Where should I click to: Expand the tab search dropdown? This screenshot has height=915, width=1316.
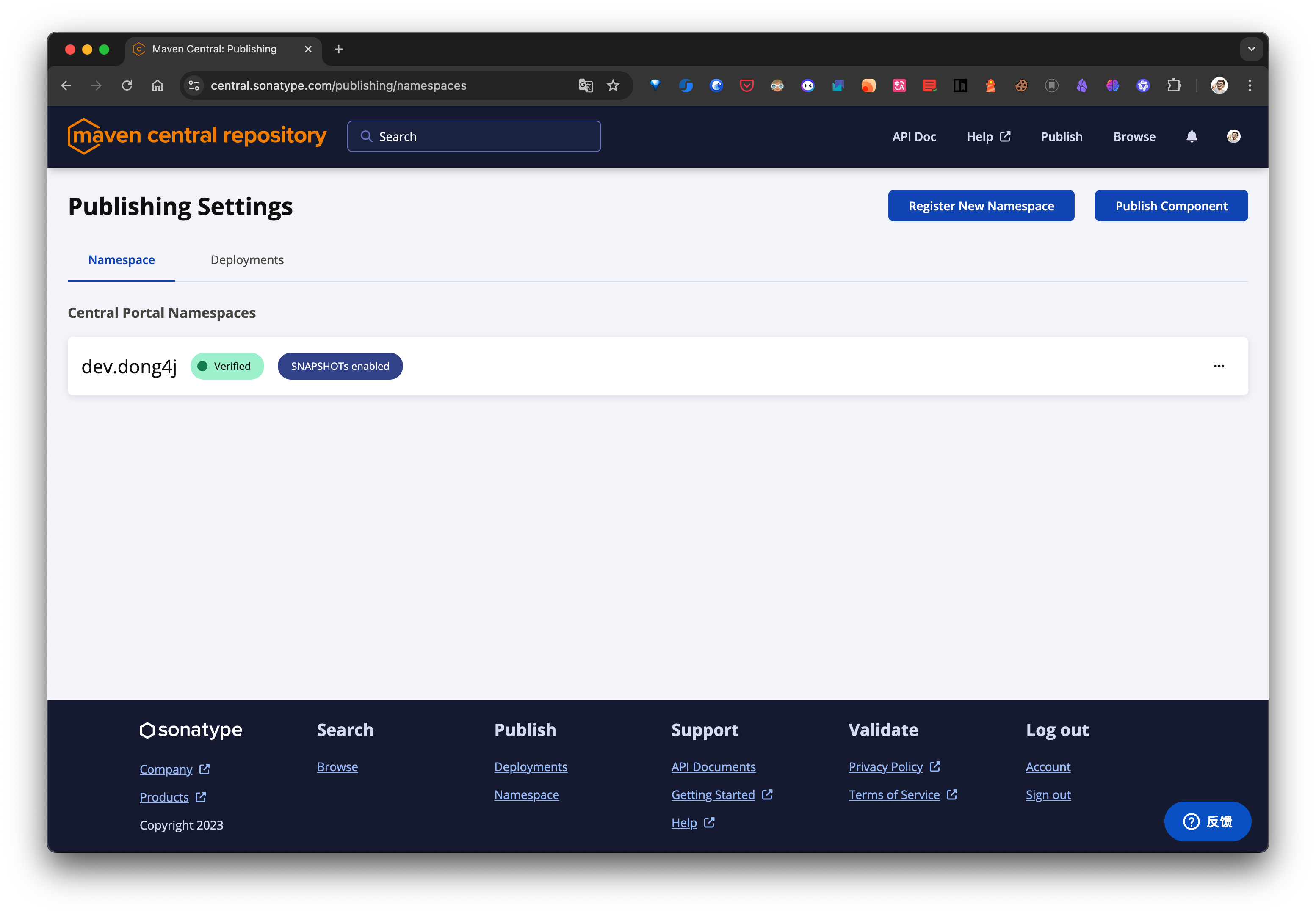(1251, 49)
